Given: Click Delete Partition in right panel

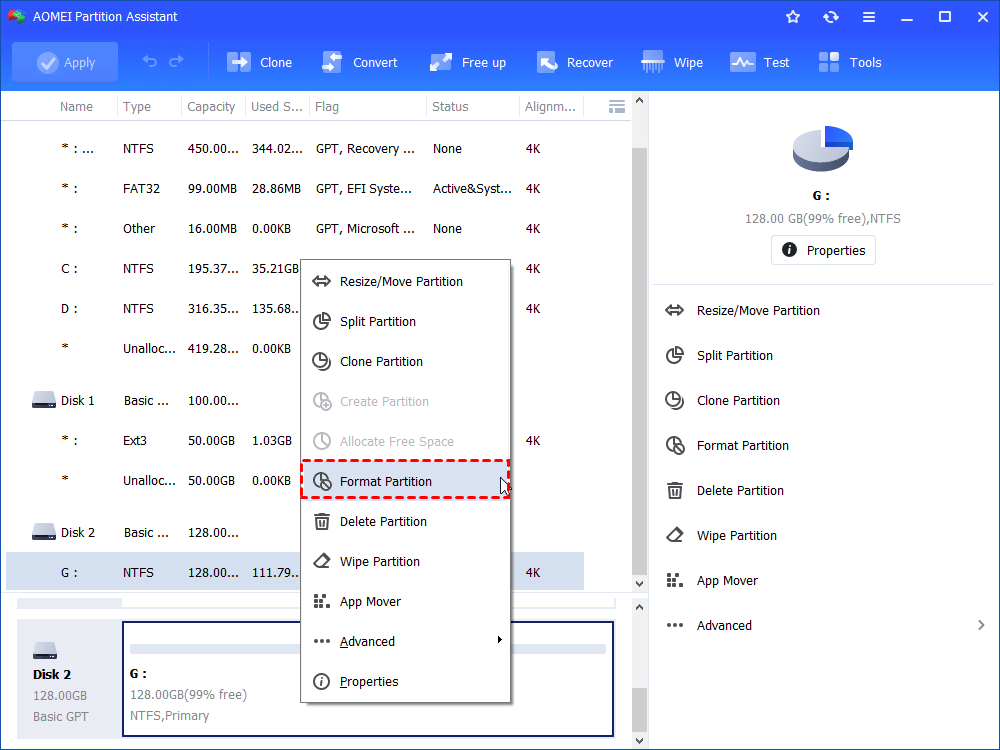Looking at the screenshot, I should tap(724, 490).
